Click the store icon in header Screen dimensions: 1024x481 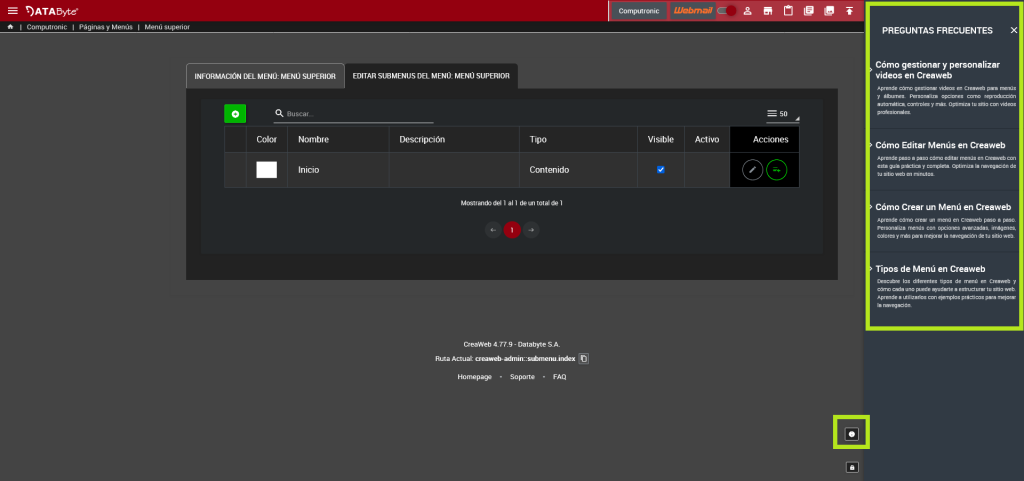(767, 11)
